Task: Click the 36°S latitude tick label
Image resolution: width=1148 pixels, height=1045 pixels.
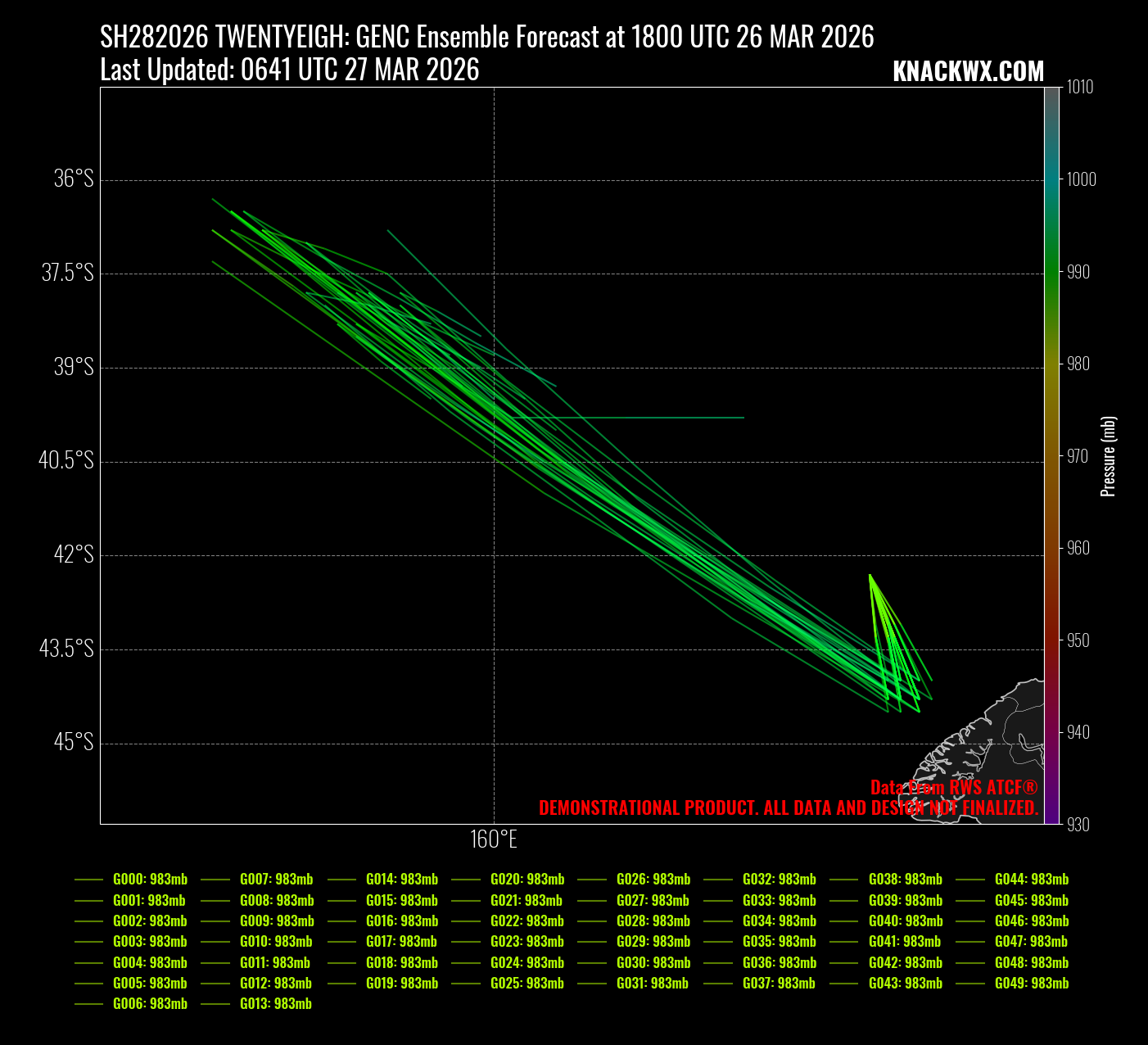Action: pyautogui.click(x=74, y=179)
